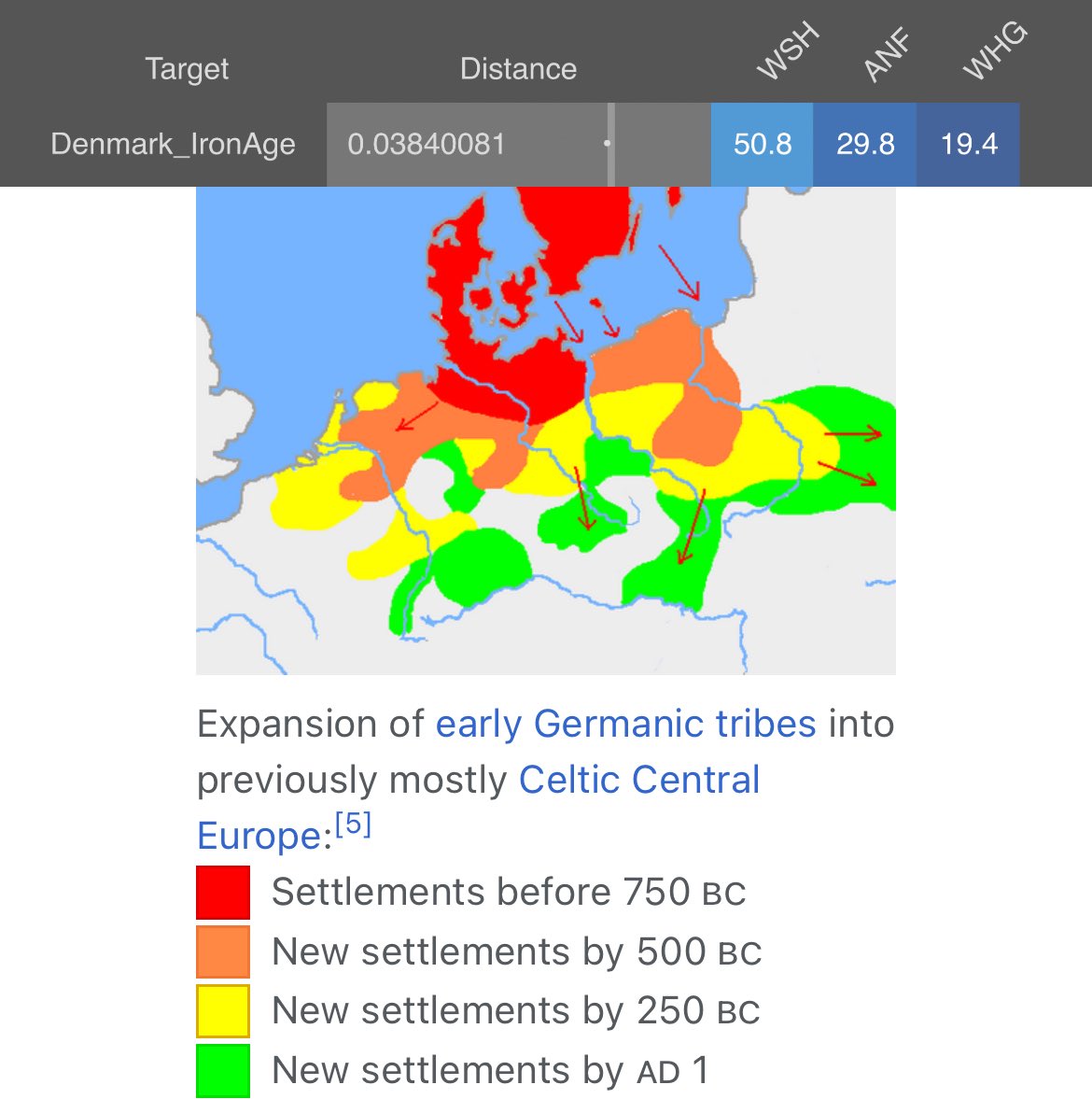
Task: Click 'Settlements before 750 BC' legend text
Action: [509, 893]
